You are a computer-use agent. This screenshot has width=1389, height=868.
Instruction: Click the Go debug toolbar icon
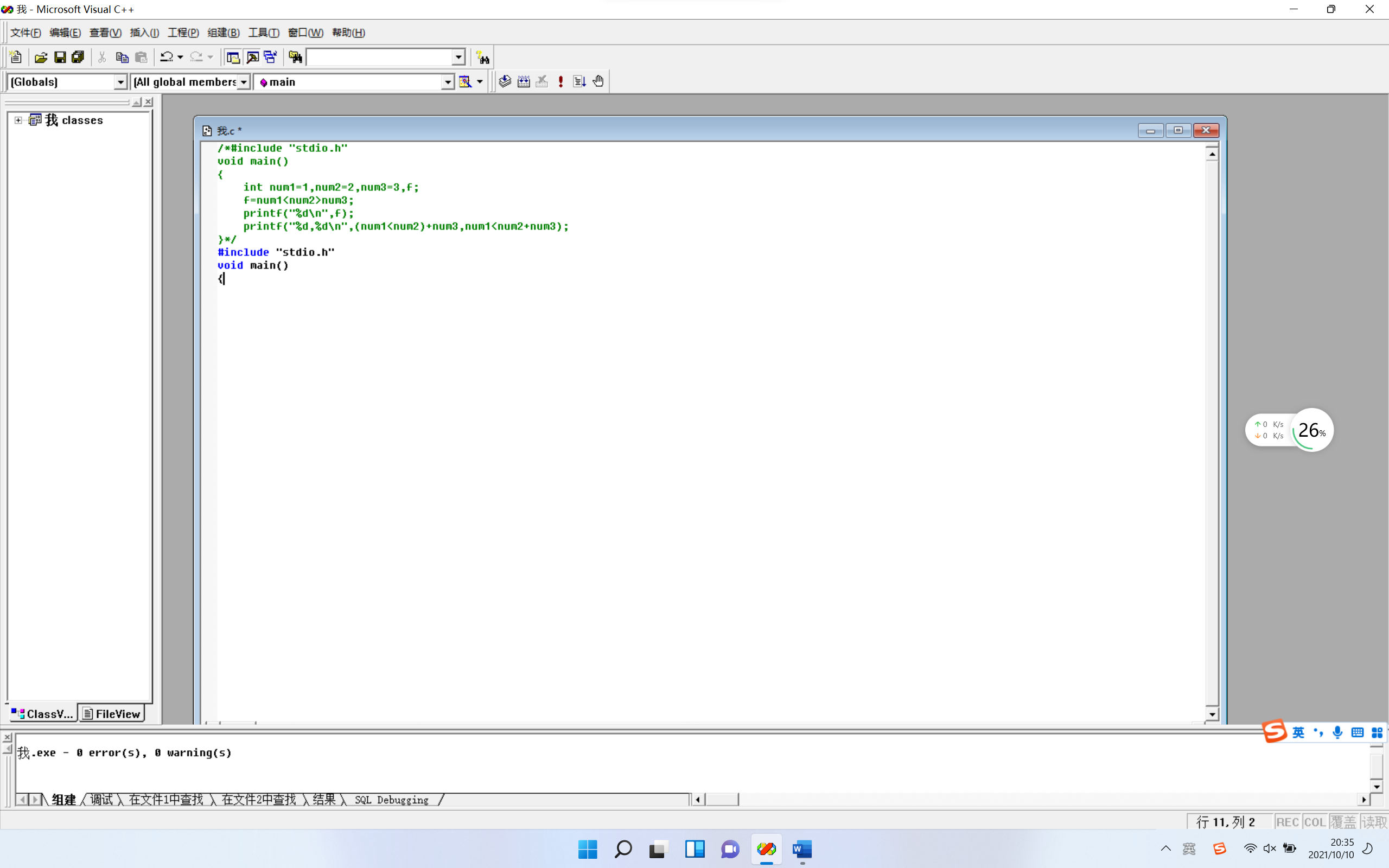[579, 81]
